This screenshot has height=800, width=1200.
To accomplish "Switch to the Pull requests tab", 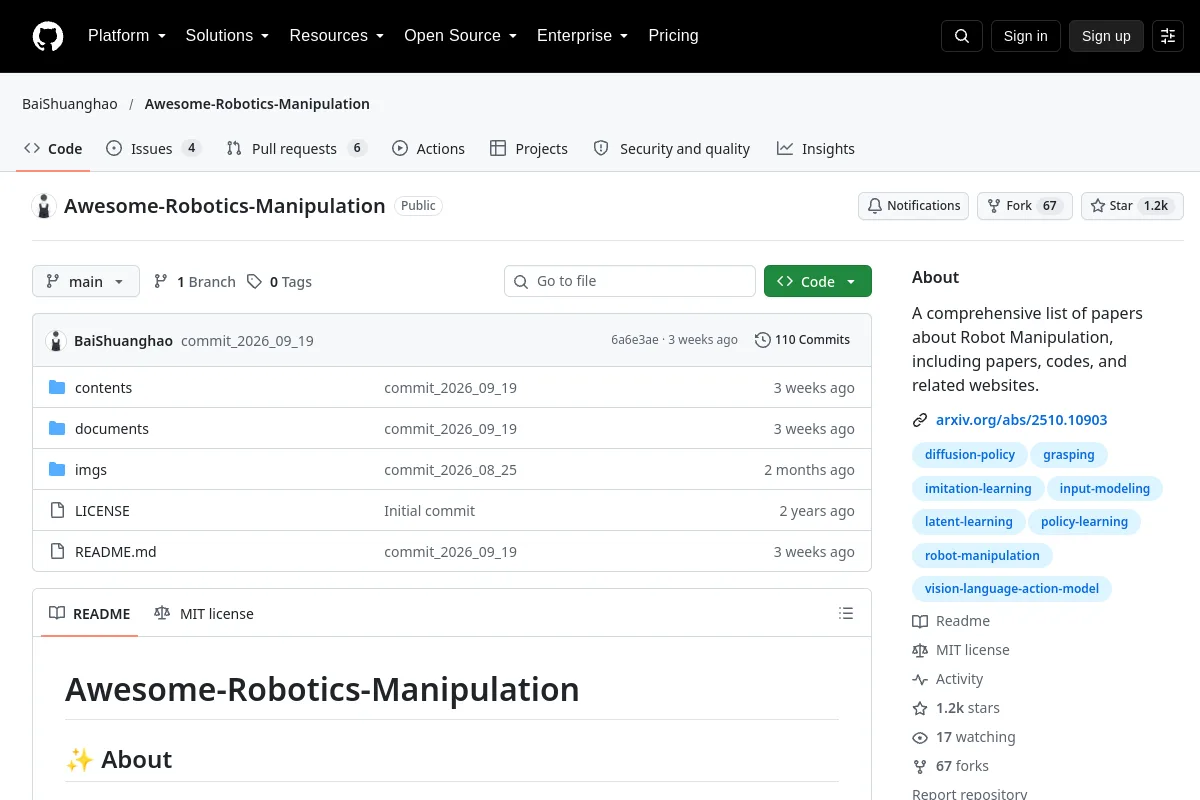I will (297, 149).
